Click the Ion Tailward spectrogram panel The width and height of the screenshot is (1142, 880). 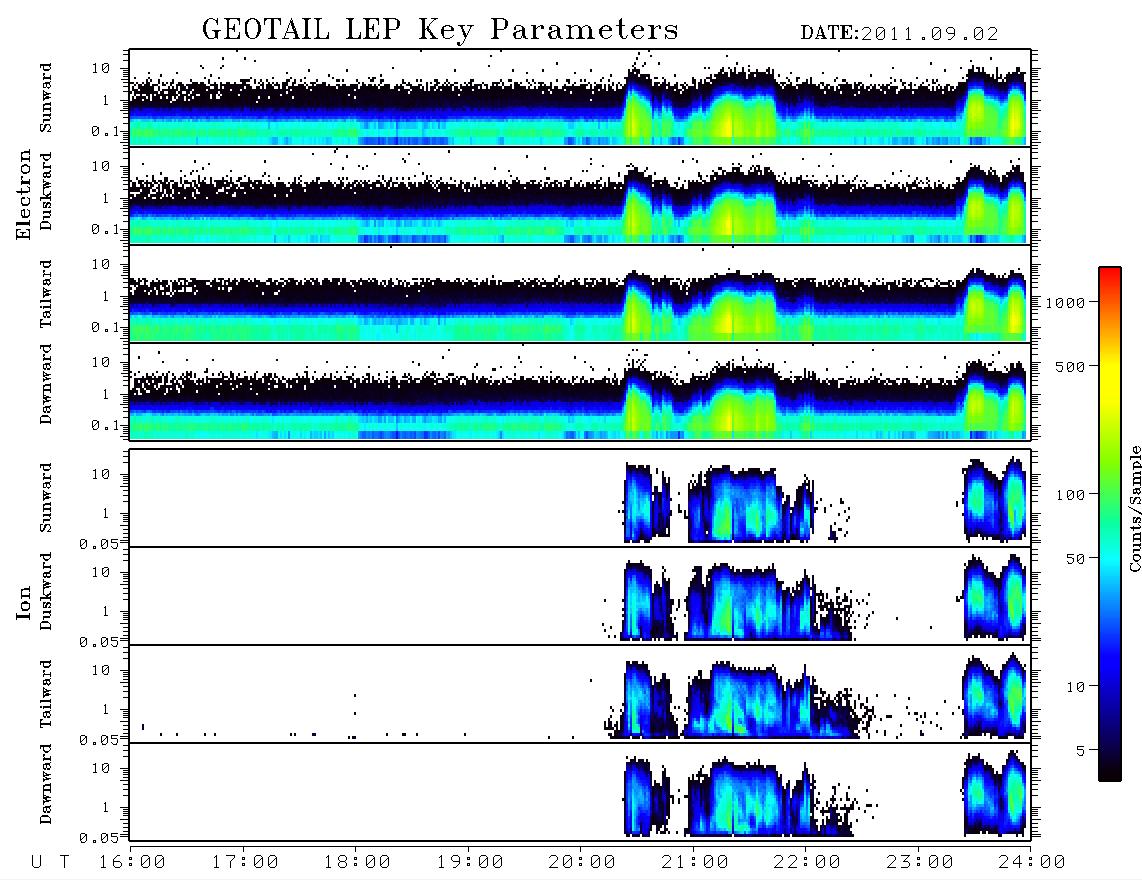coord(580,694)
